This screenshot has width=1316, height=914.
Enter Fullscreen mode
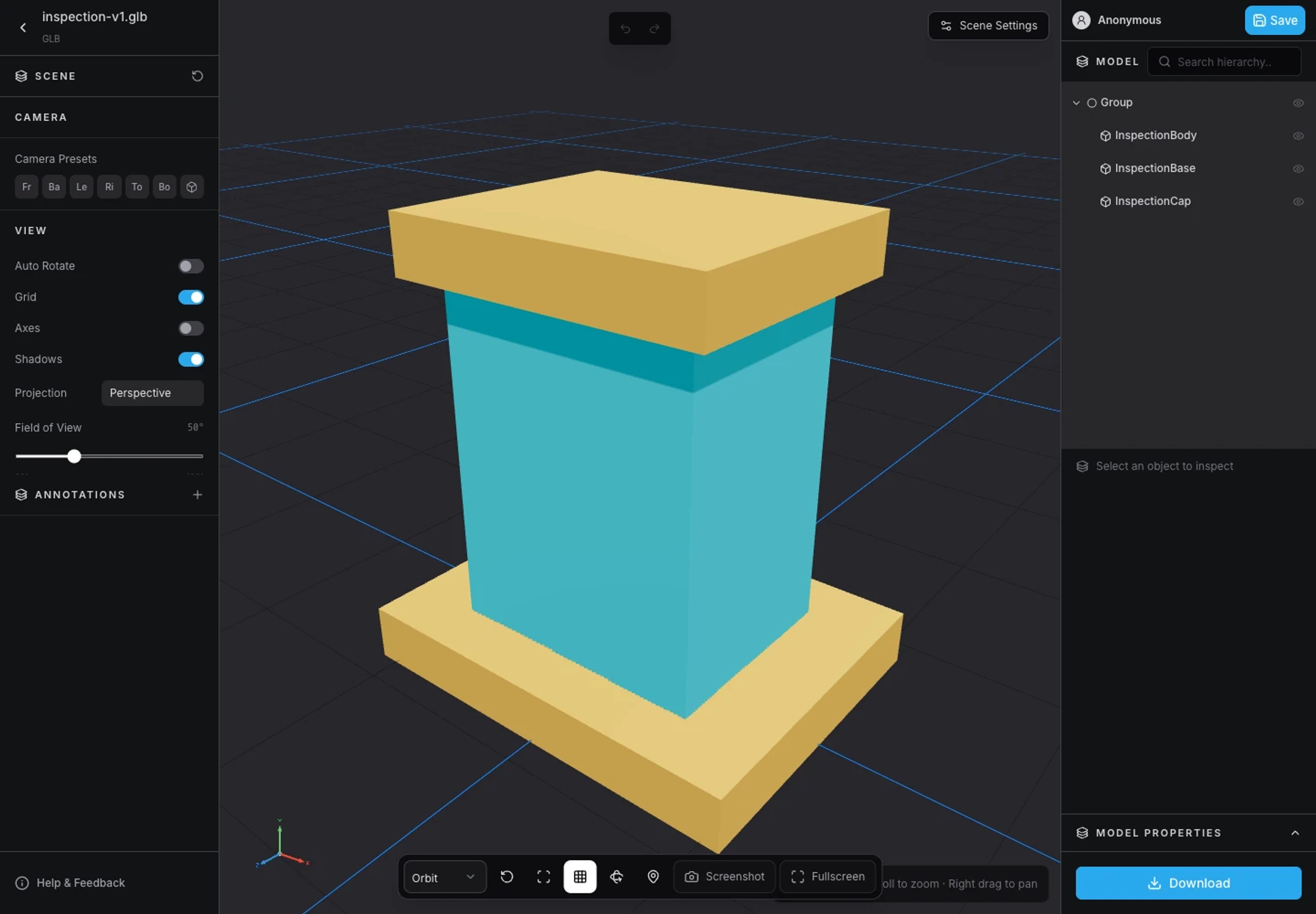pyautogui.click(x=828, y=877)
